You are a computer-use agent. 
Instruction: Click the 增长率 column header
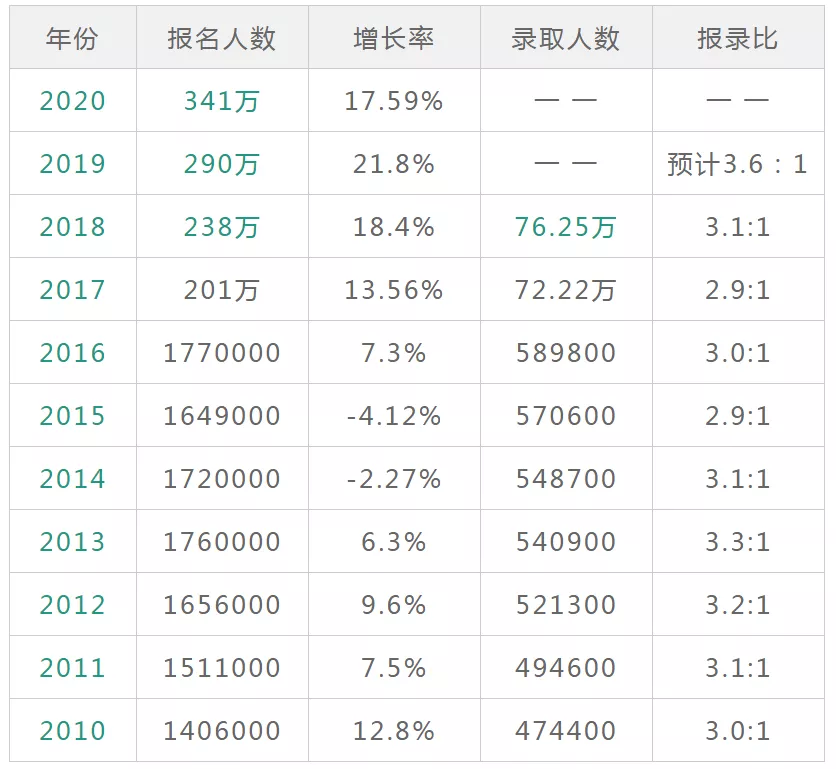tap(394, 37)
